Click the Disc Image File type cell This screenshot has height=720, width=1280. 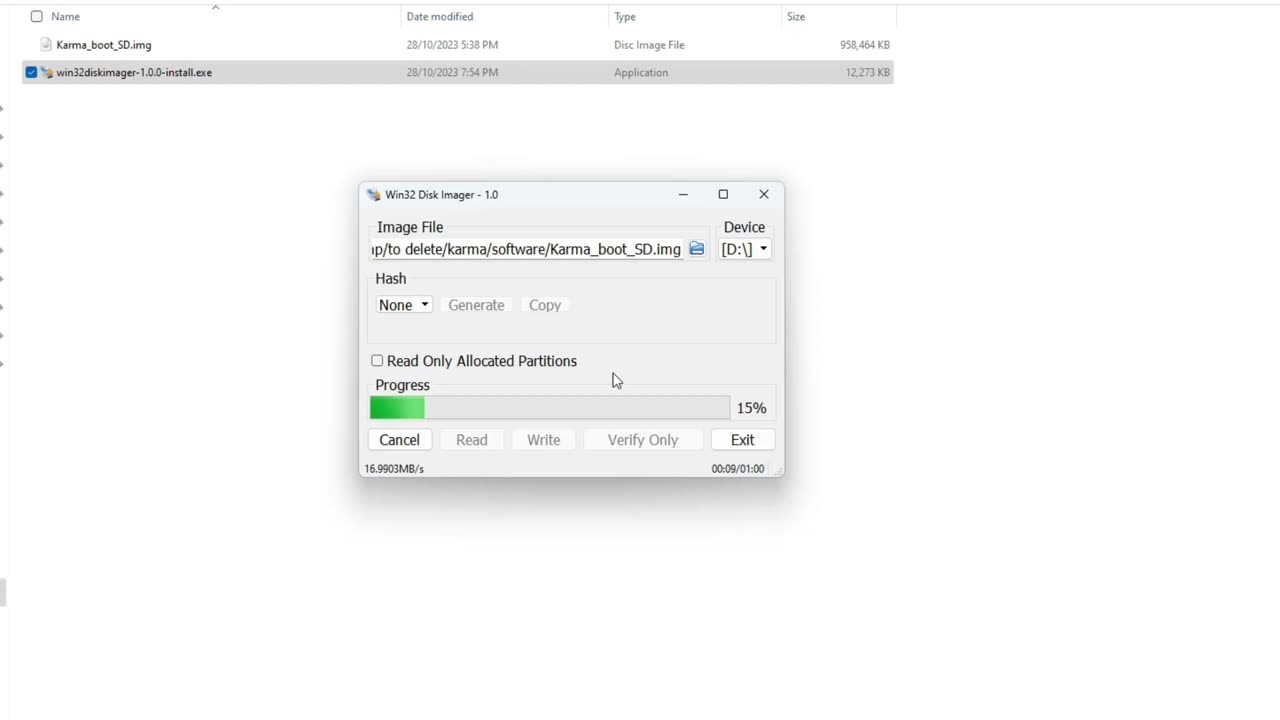pyautogui.click(x=649, y=45)
